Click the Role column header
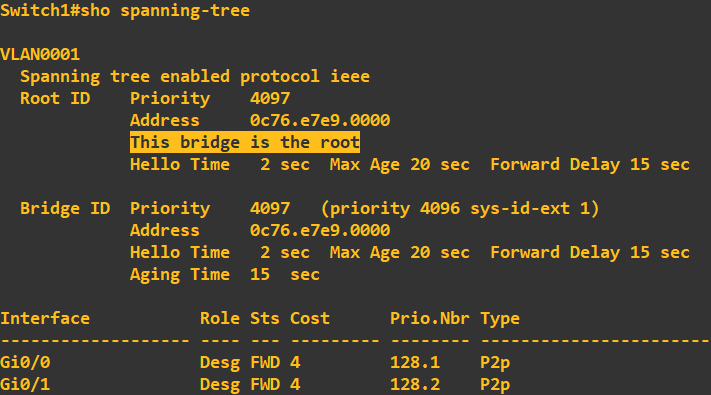This screenshot has height=395, width=711. tap(220, 318)
